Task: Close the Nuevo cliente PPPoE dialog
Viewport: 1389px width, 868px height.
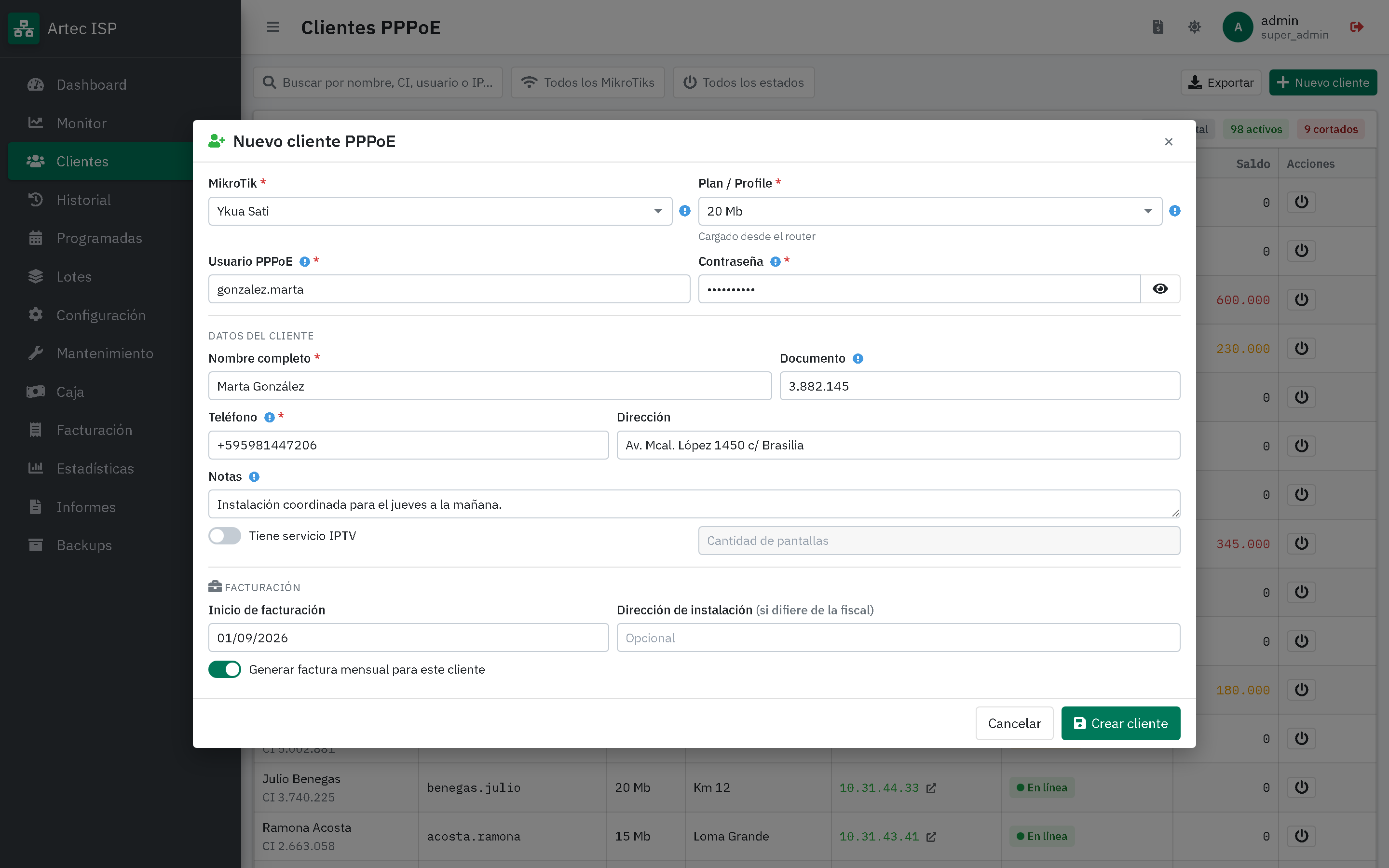Action: tap(1169, 142)
